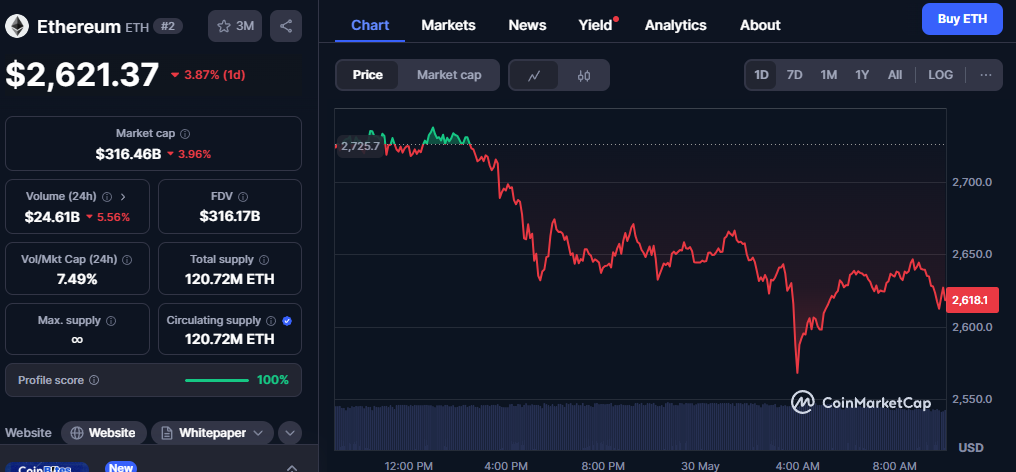Expand Volume (24h) details arrow
Image resolution: width=1016 pixels, height=472 pixels.
124,196
